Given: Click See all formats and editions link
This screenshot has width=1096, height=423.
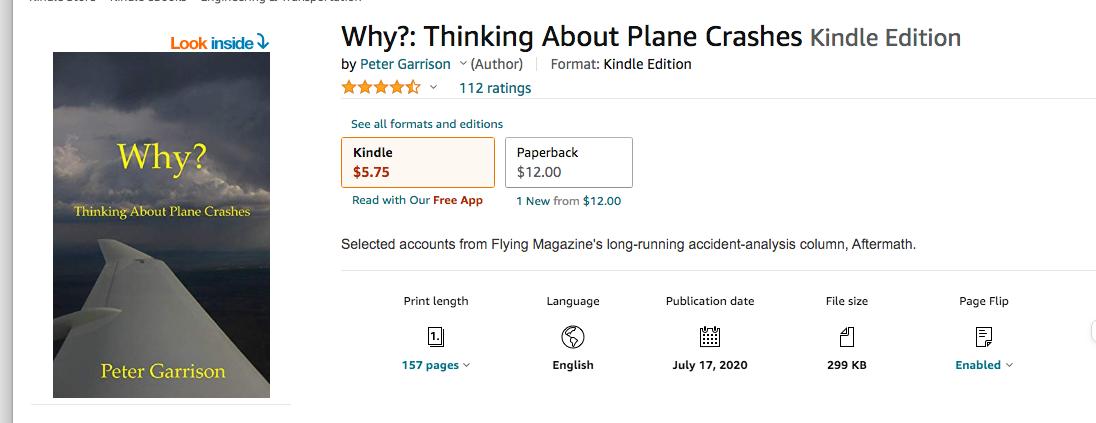Looking at the screenshot, I should coord(427,124).
